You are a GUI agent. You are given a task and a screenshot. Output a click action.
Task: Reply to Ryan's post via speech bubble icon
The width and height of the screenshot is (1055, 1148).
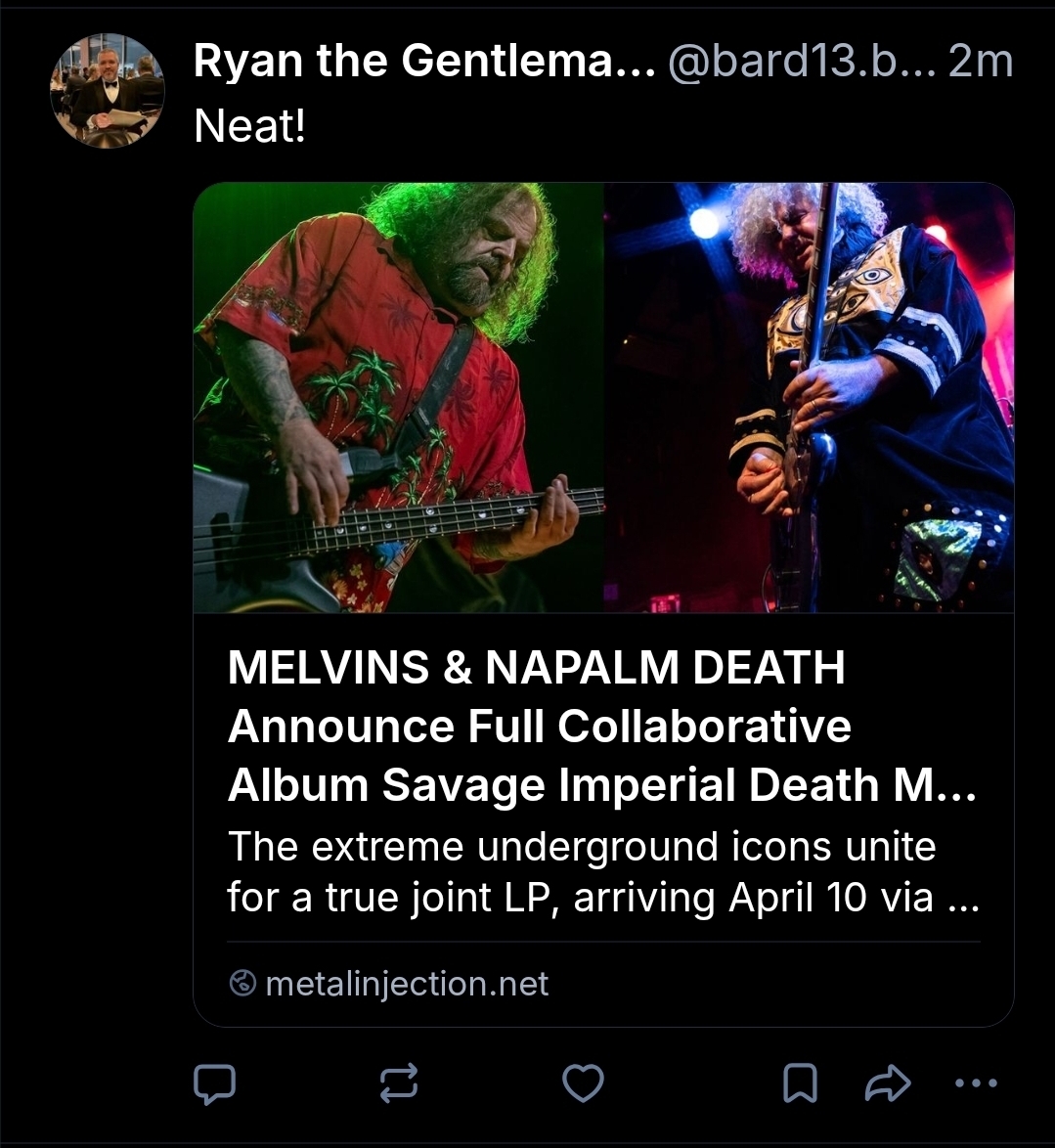coord(215,1083)
